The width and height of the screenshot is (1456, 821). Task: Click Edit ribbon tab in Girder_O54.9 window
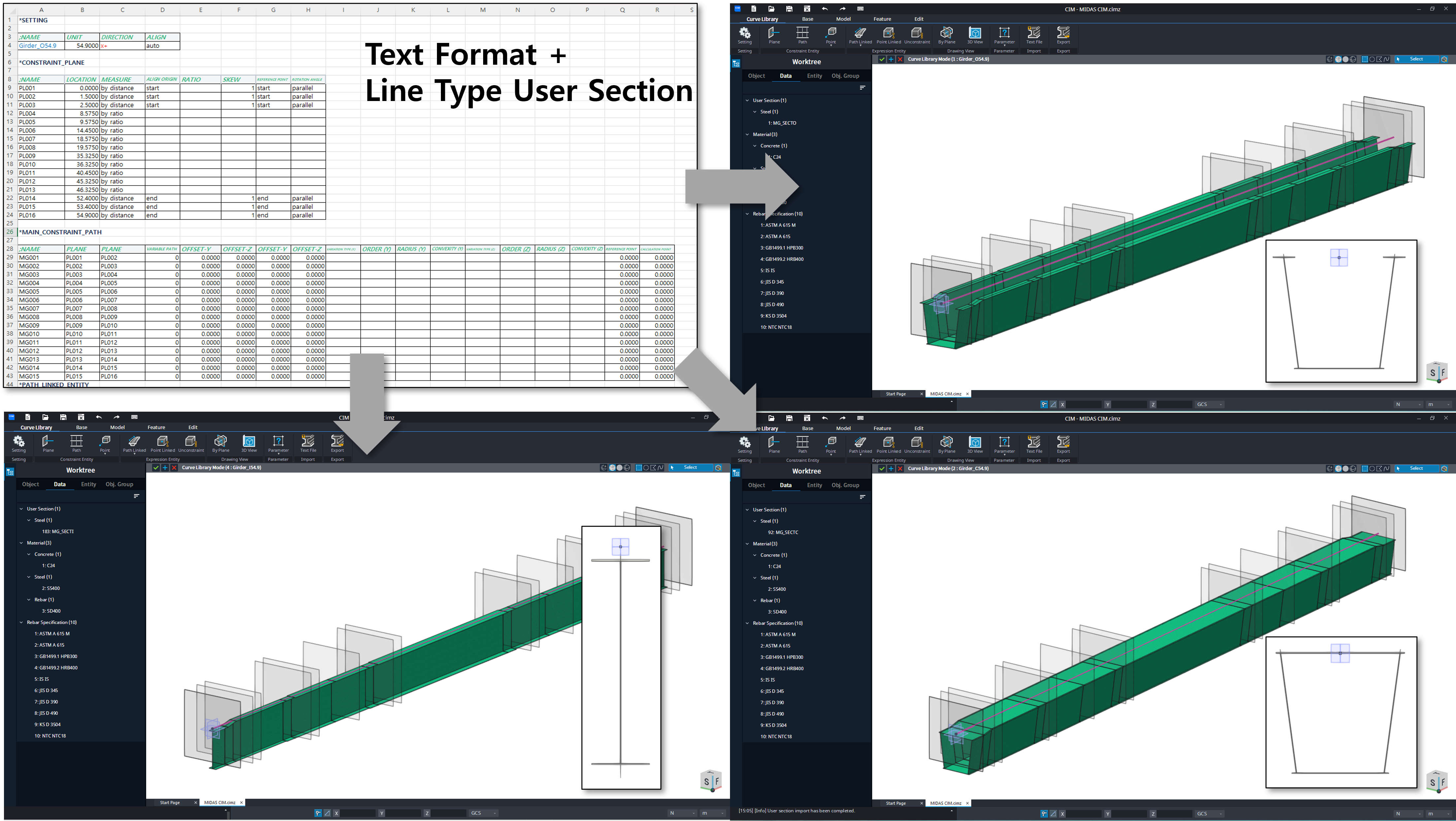click(x=919, y=19)
